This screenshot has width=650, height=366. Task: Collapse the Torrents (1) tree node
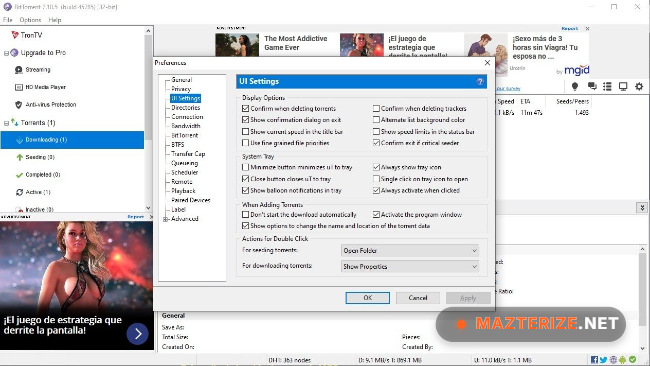tap(6, 123)
